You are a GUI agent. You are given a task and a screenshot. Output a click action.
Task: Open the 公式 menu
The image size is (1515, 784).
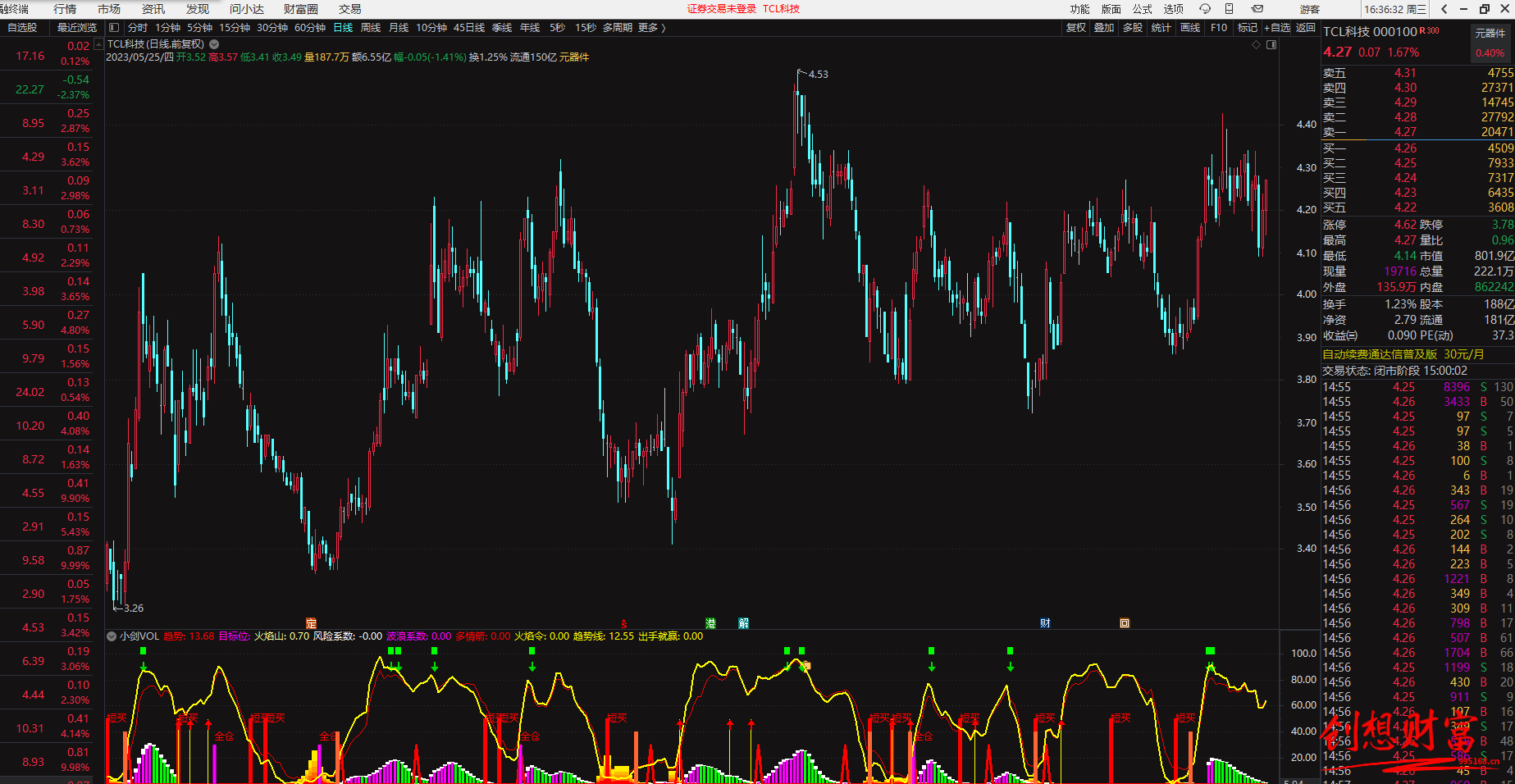click(1143, 9)
